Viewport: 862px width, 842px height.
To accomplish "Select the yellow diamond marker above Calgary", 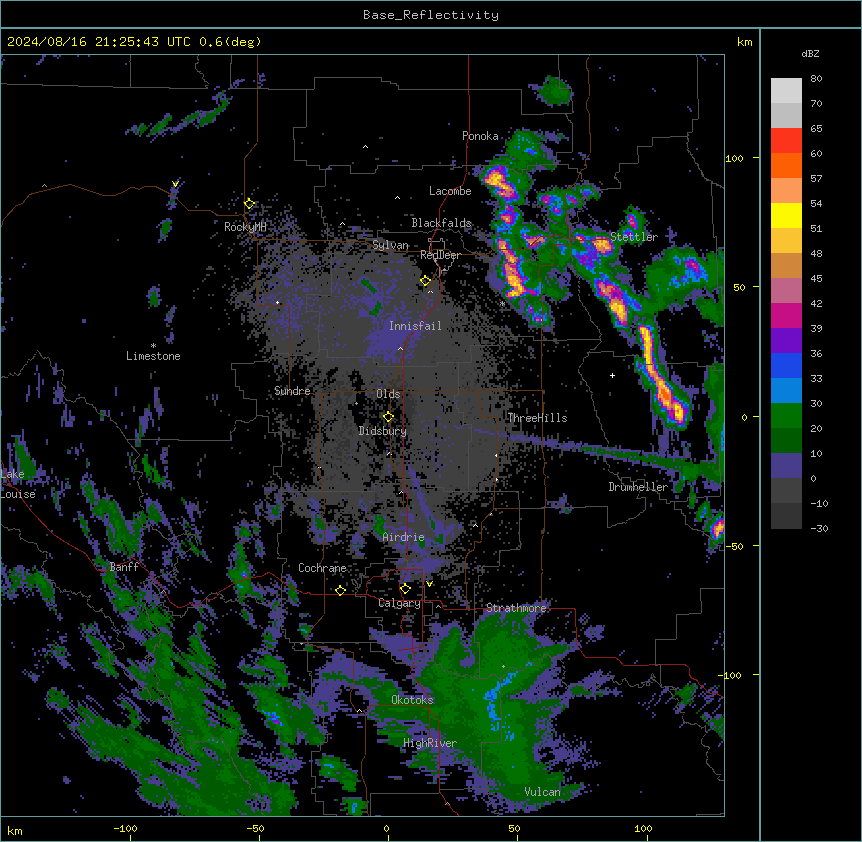I will pos(405,589).
